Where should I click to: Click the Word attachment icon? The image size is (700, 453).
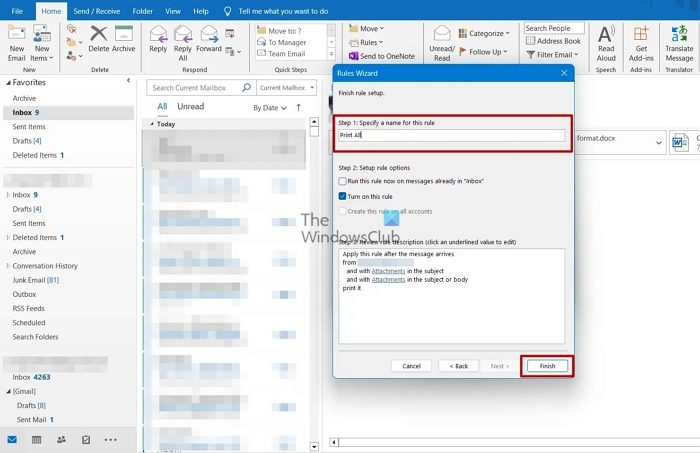click(679, 143)
